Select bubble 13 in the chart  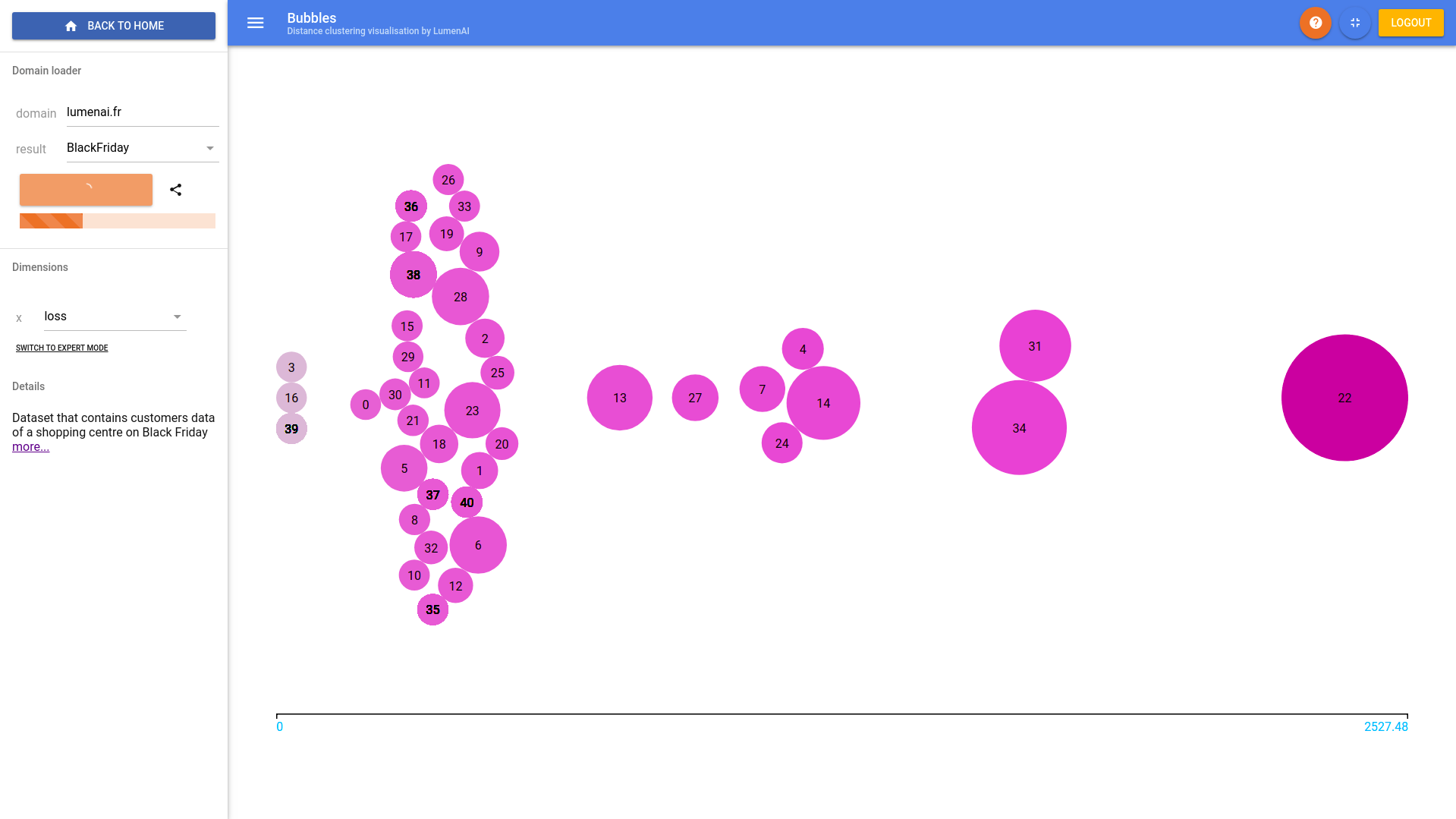(619, 398)
